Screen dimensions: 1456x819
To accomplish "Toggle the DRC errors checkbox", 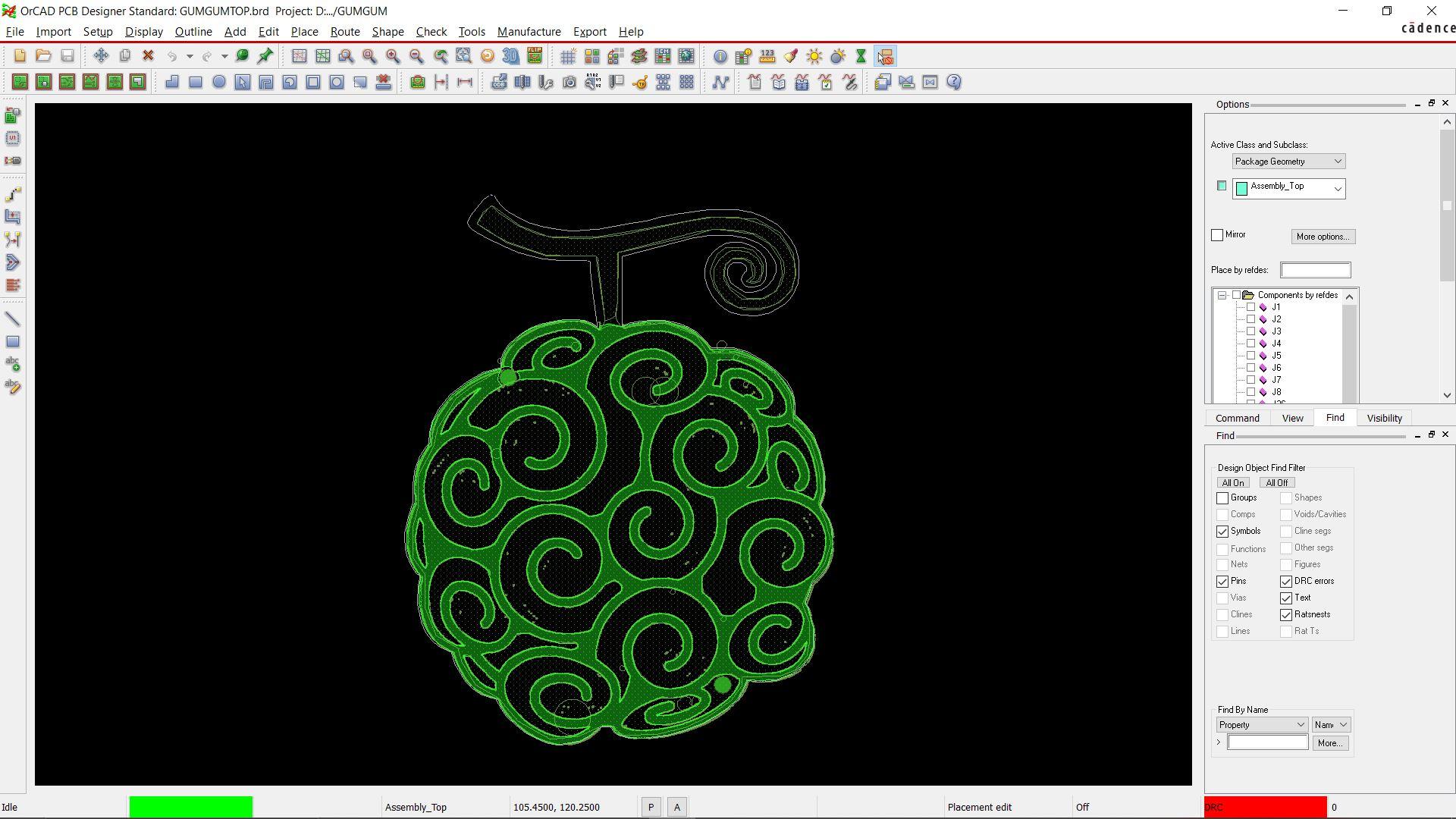I will coord(1286,582).
